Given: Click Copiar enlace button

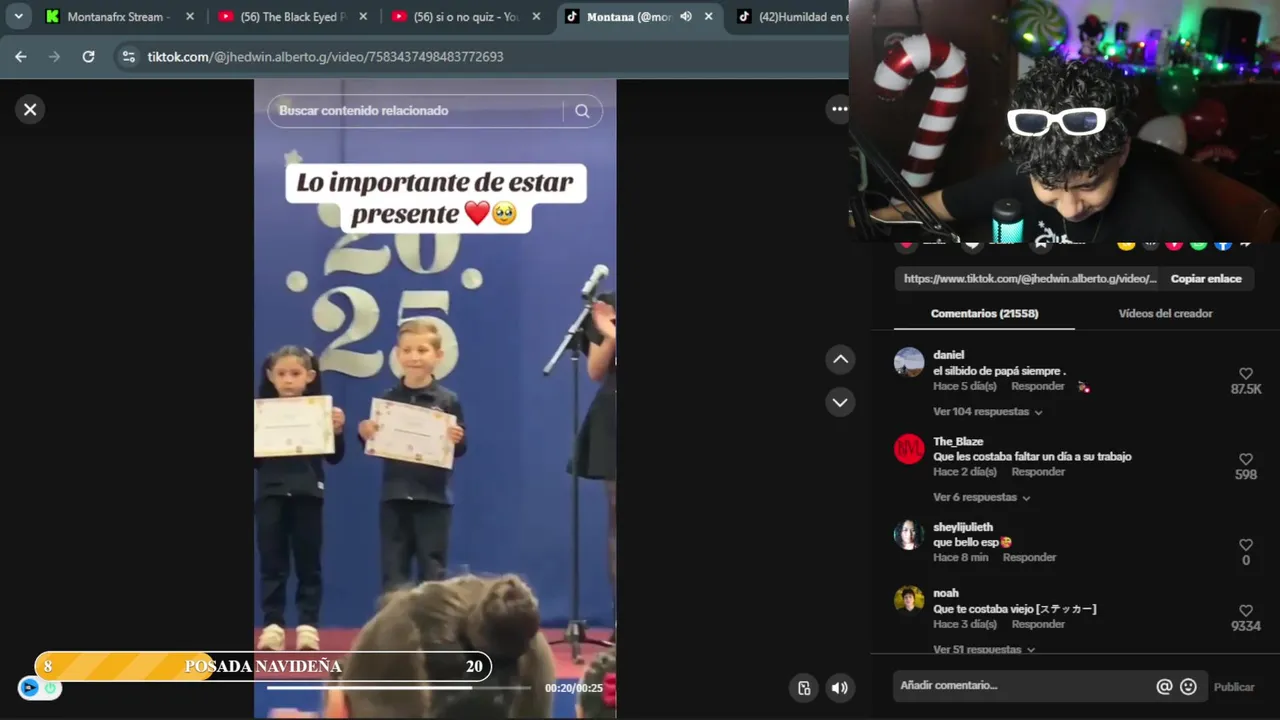Looking at the screenshot, I should pos(1206,279).
